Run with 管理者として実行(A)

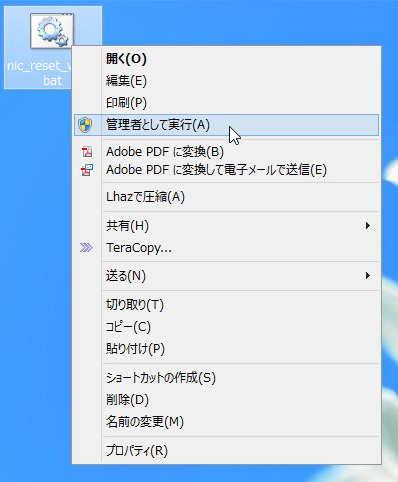pyautogui.click(x=226, y=125)
